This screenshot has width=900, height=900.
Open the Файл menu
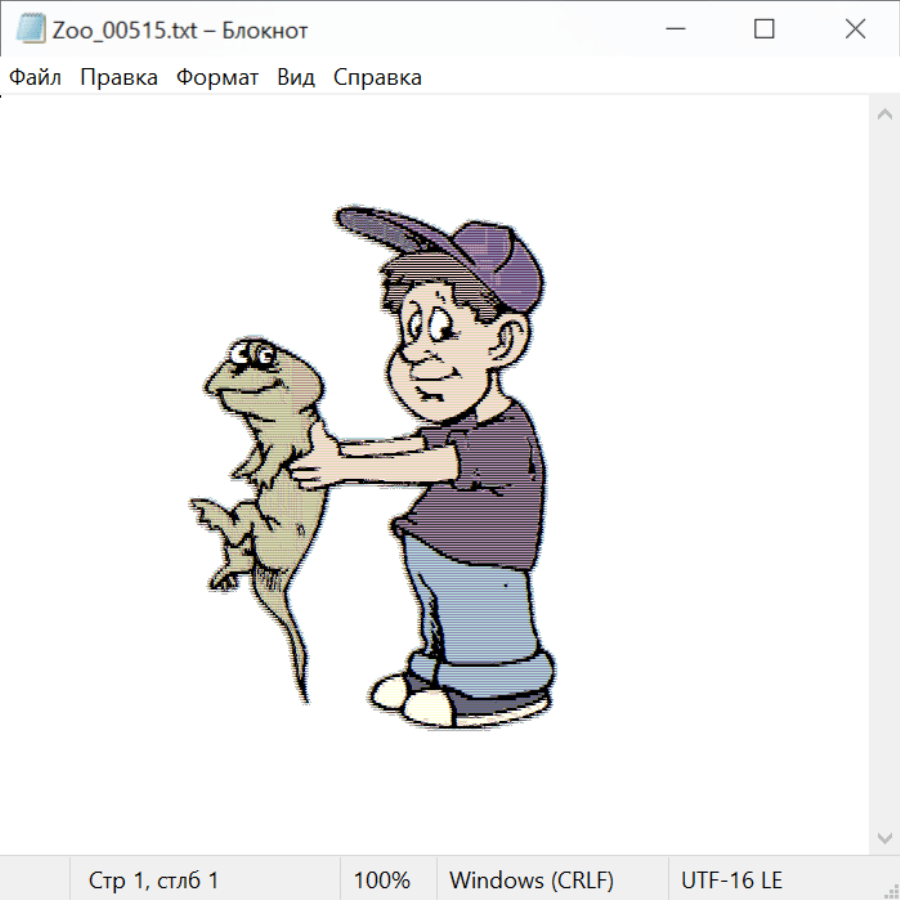36,77
